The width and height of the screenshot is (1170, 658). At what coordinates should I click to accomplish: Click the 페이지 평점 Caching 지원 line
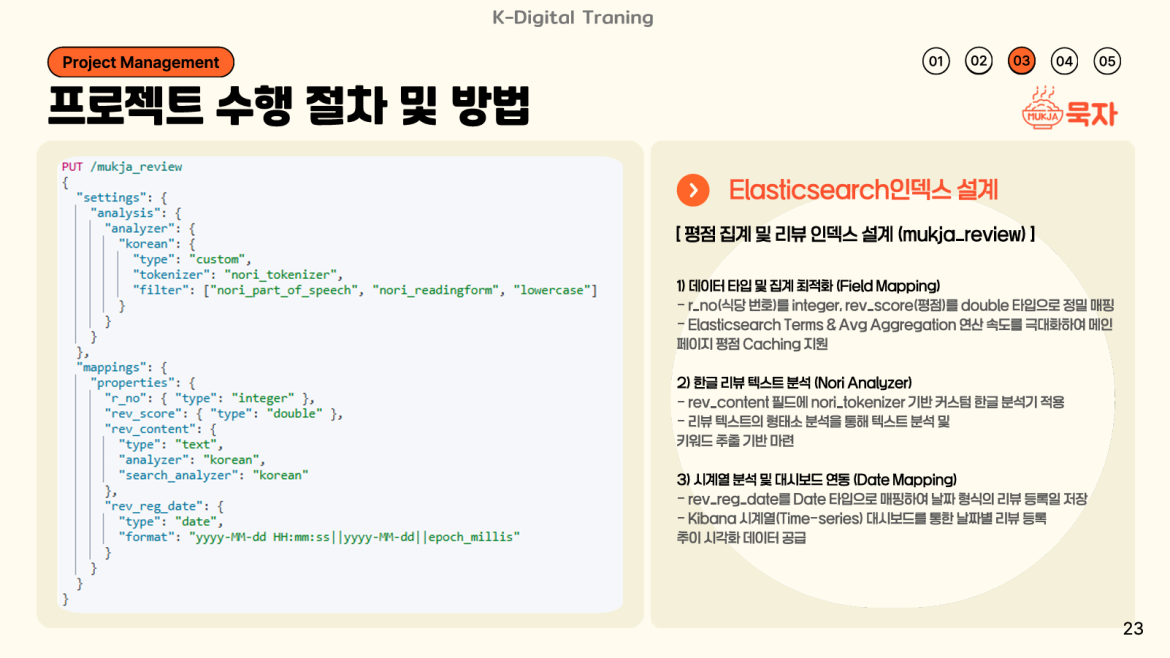tap(752, 344)
